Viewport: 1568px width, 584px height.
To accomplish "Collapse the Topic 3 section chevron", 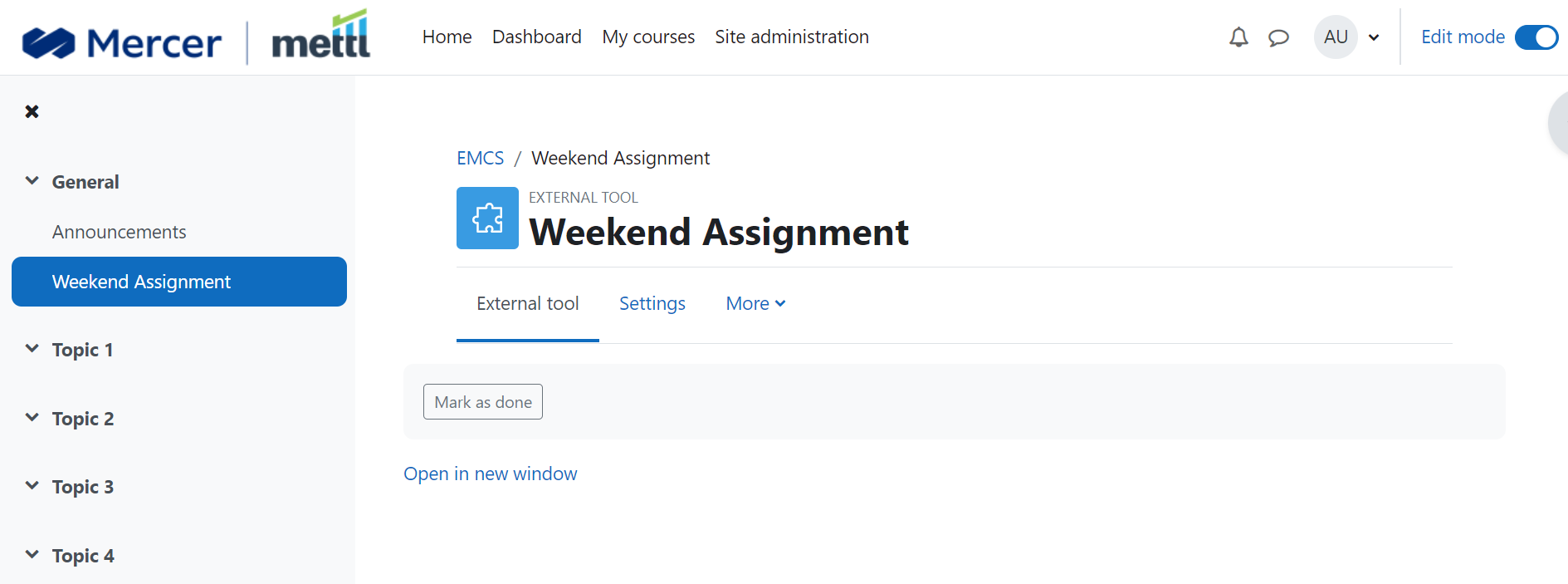I will point(32,486).
